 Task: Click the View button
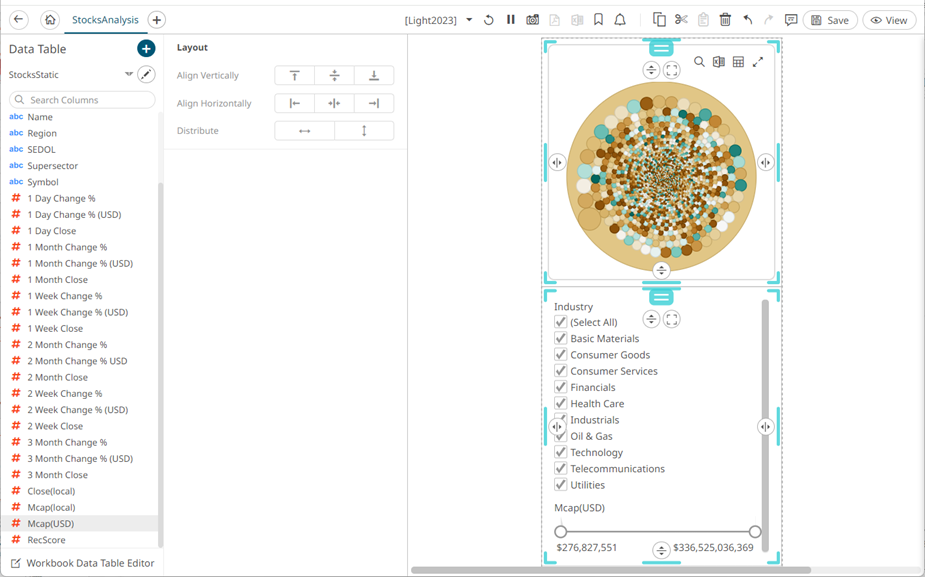click(x=889, y=20)
